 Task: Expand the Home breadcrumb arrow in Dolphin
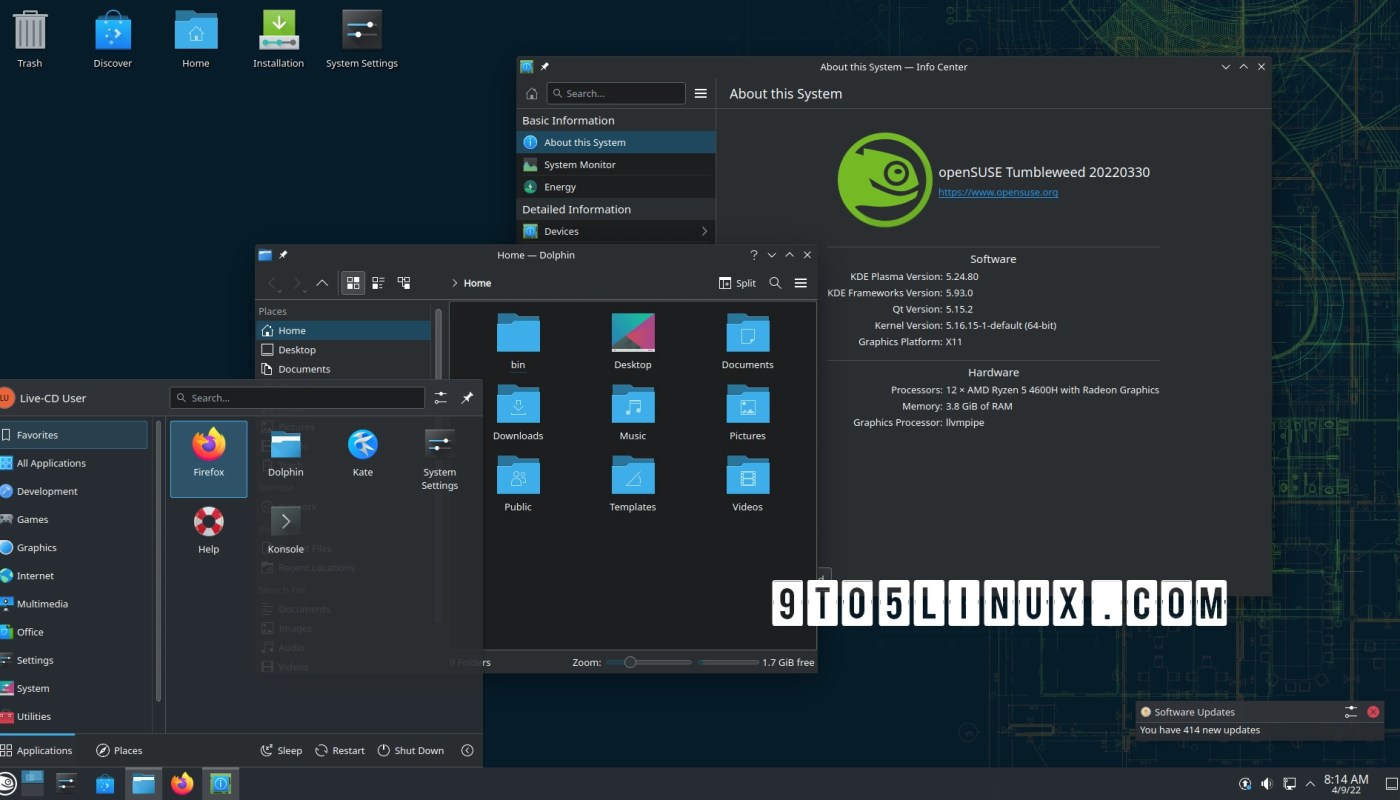(x=455, y=283)
